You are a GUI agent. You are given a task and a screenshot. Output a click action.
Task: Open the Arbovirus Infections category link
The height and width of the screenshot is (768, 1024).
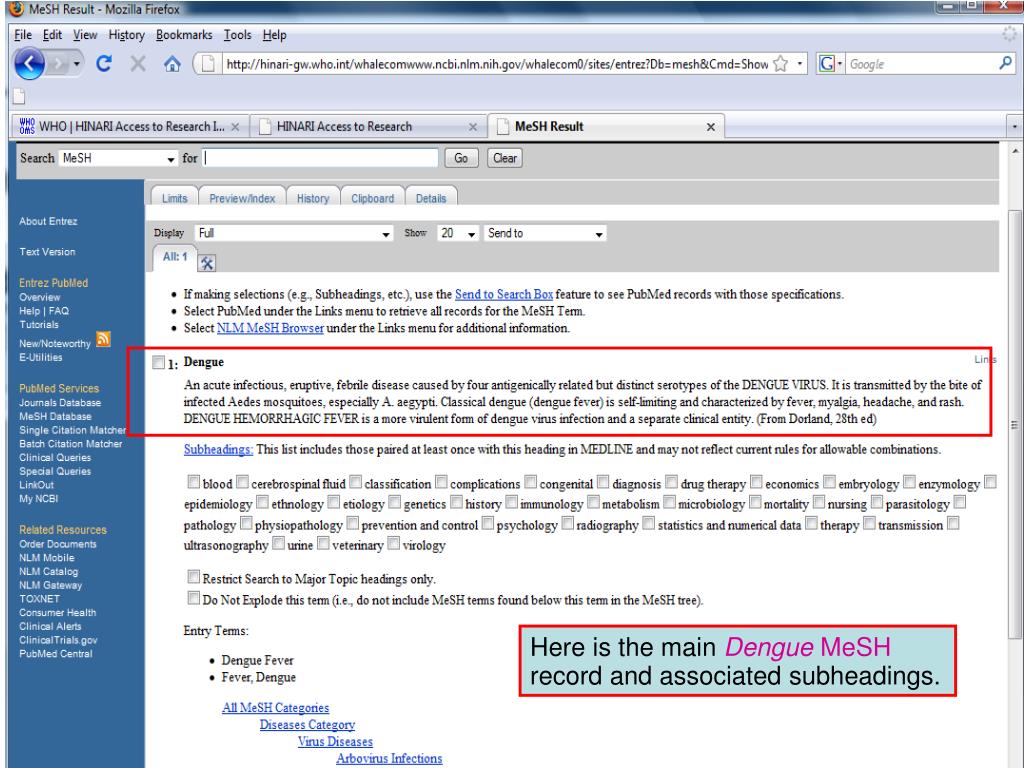389,758
